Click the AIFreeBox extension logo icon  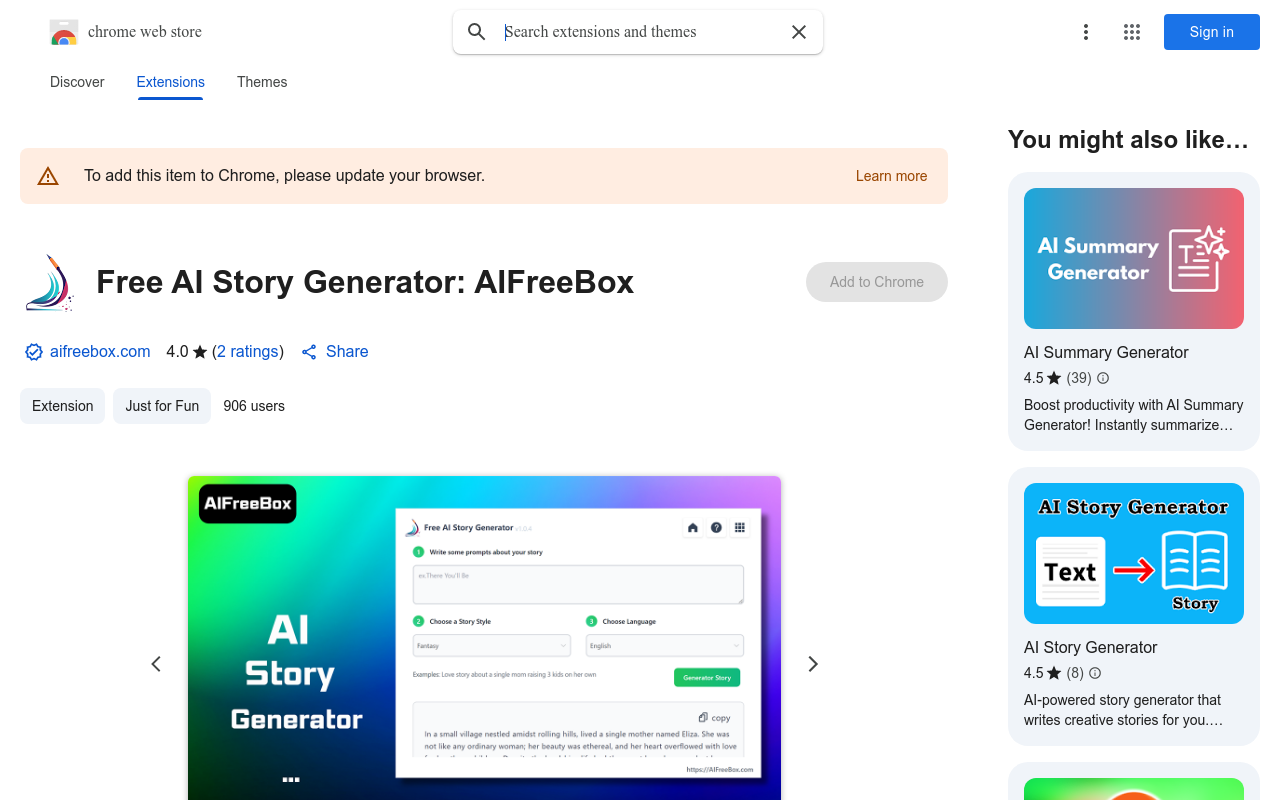tap(48, 282)
